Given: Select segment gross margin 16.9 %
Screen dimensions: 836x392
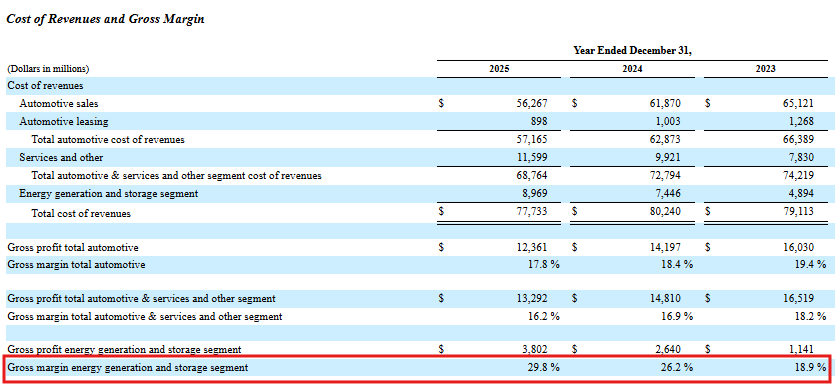Looking at the screenshot, I should pos(677,316).
